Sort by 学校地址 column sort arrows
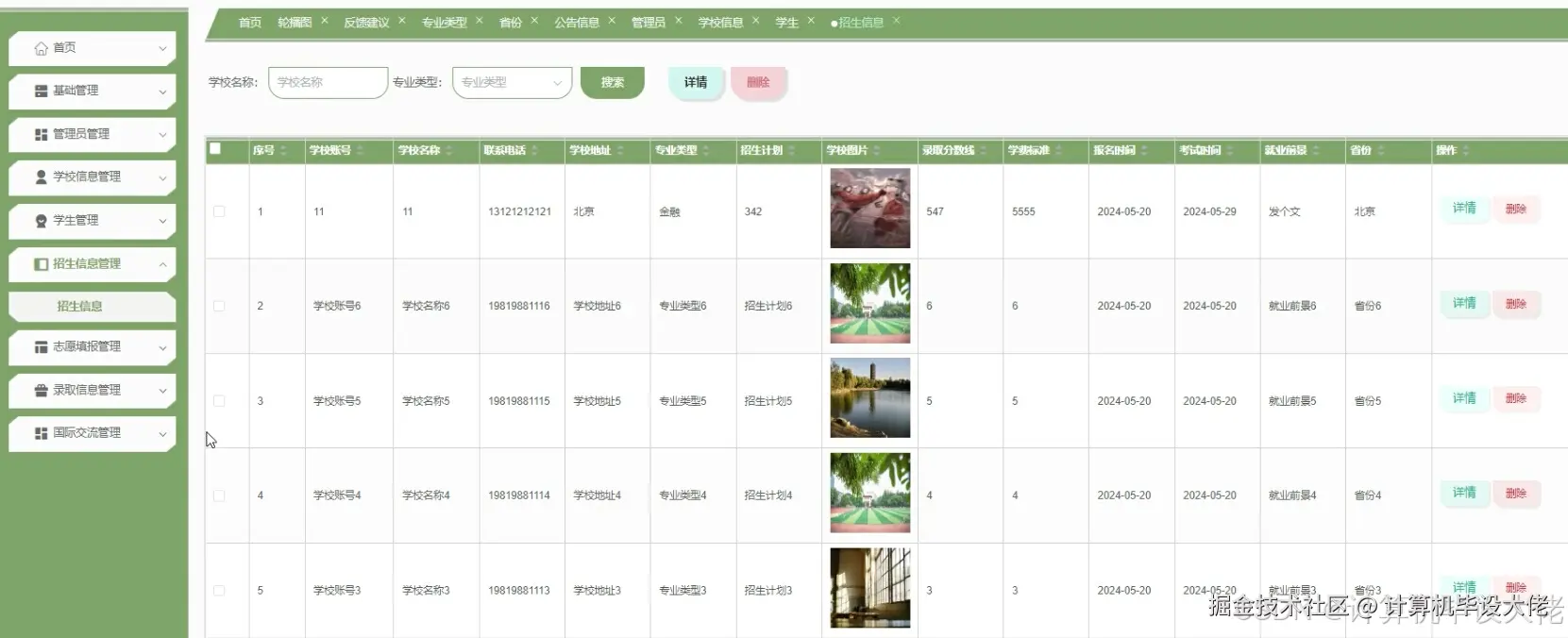Image resolution: width=1568 pixels, height=638 pixels. pyautogui.click(x=620, y=151)
